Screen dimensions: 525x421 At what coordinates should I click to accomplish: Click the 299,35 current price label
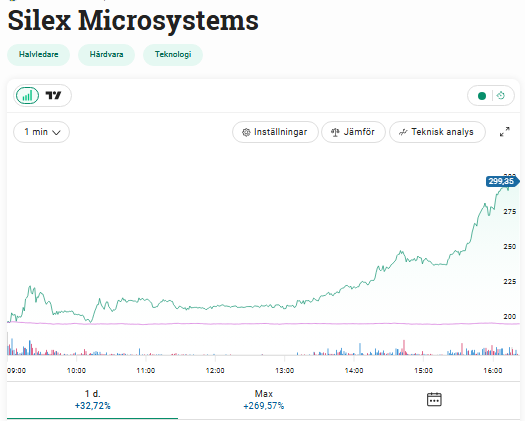click(502, 182)
